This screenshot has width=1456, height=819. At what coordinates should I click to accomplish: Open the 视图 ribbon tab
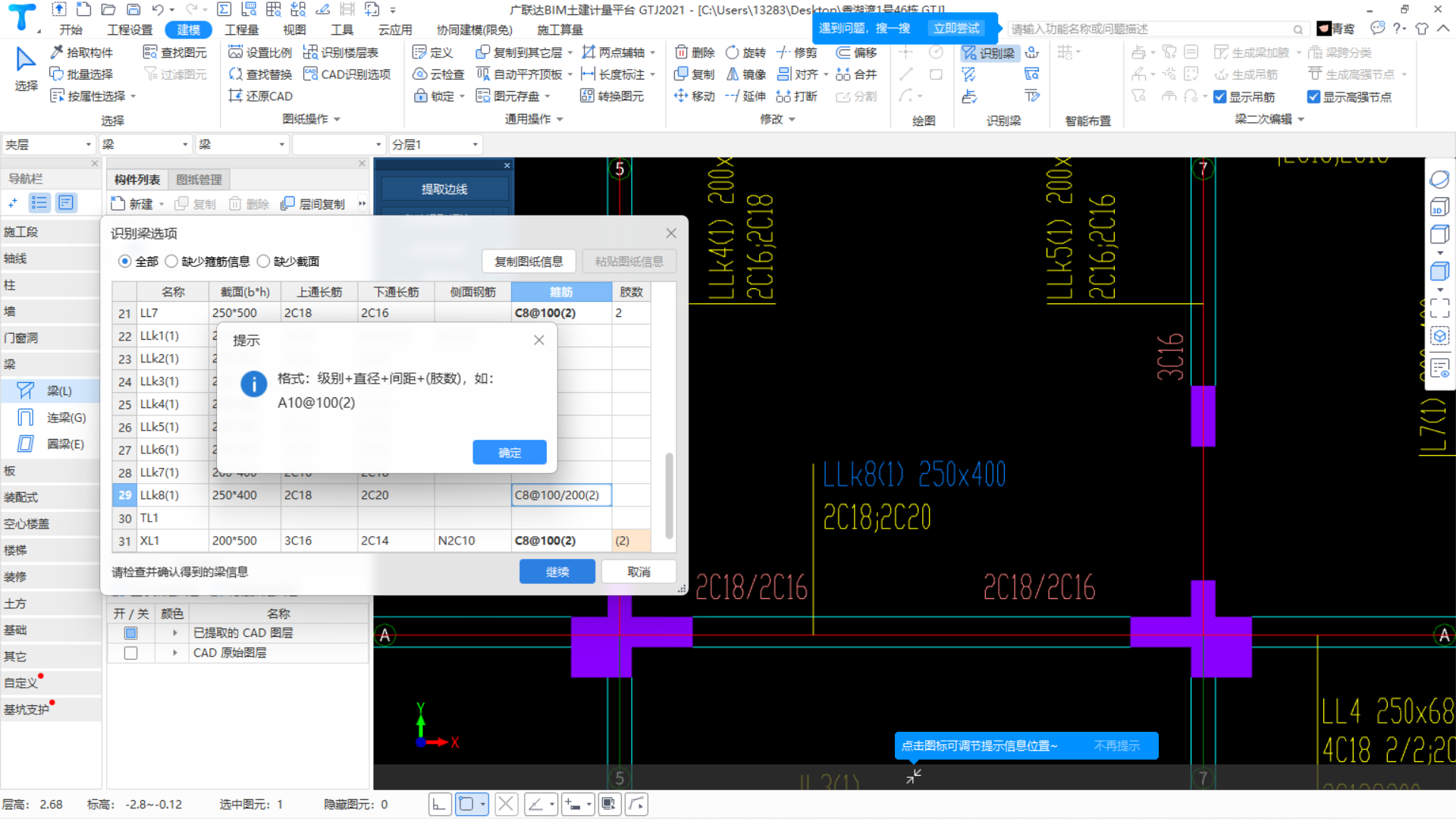(294, 30)
